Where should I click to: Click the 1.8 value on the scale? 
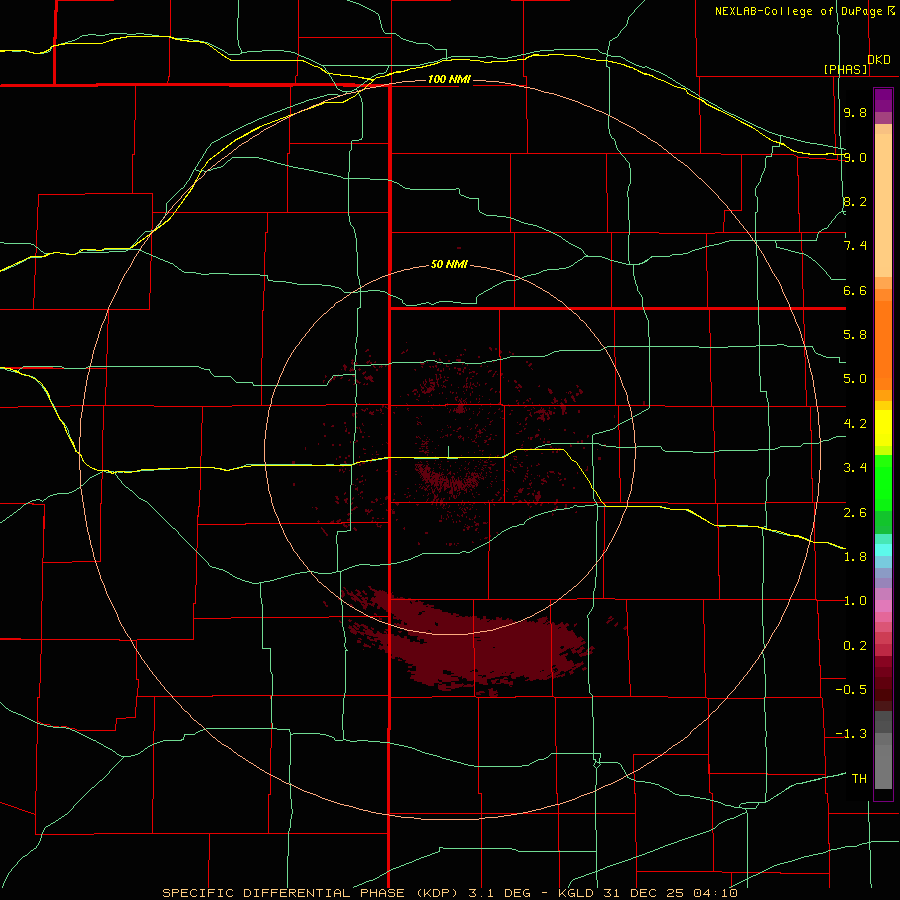click(x=855, y=557)
